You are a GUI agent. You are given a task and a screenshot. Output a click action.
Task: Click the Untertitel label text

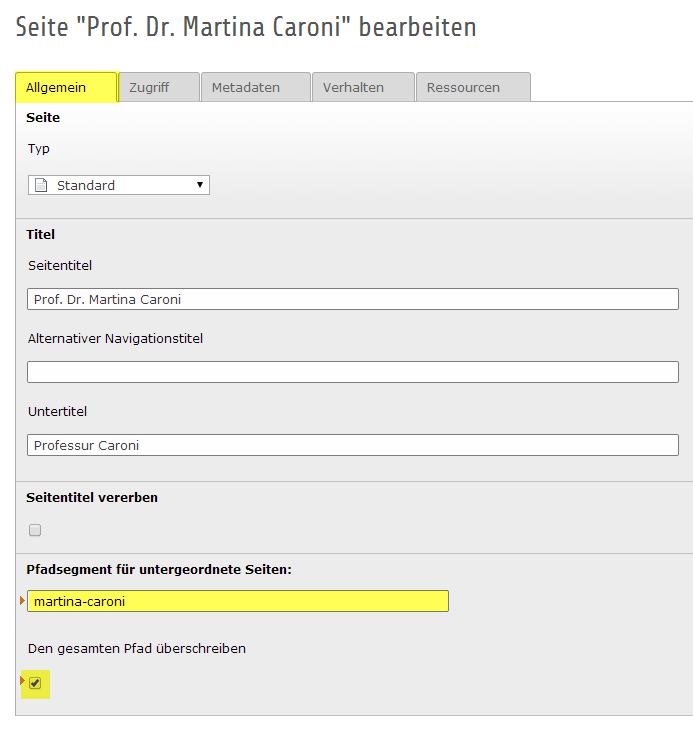pos(57,412)
